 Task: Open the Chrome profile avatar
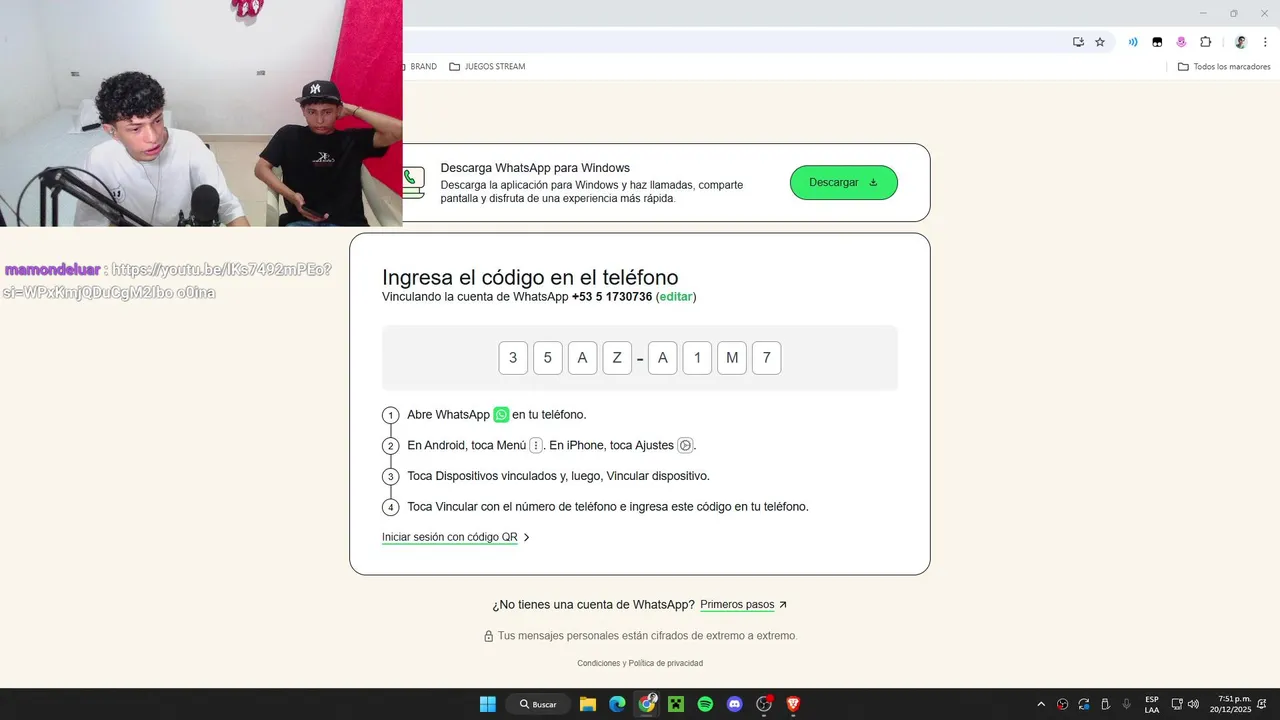1241,42
